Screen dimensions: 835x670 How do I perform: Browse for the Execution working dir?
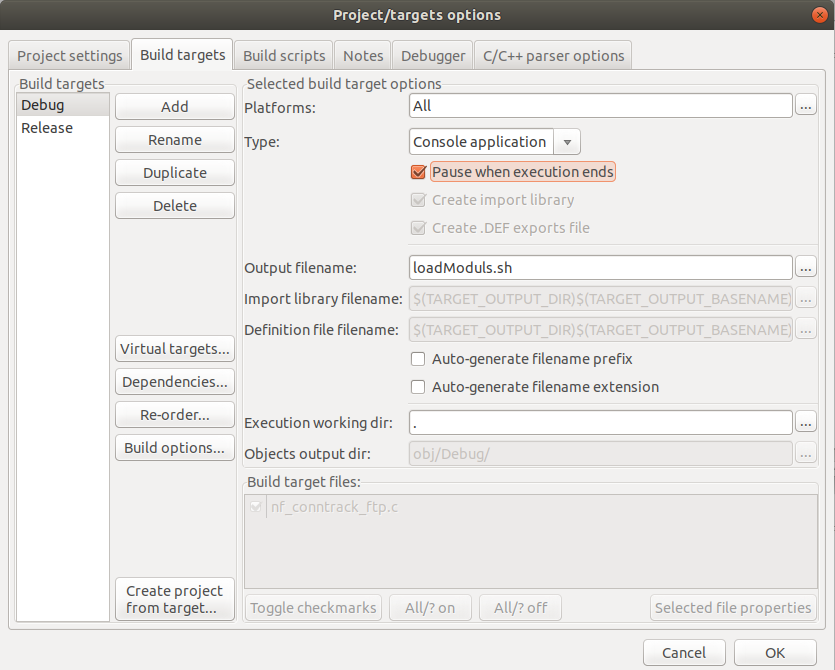coord(806,422)
